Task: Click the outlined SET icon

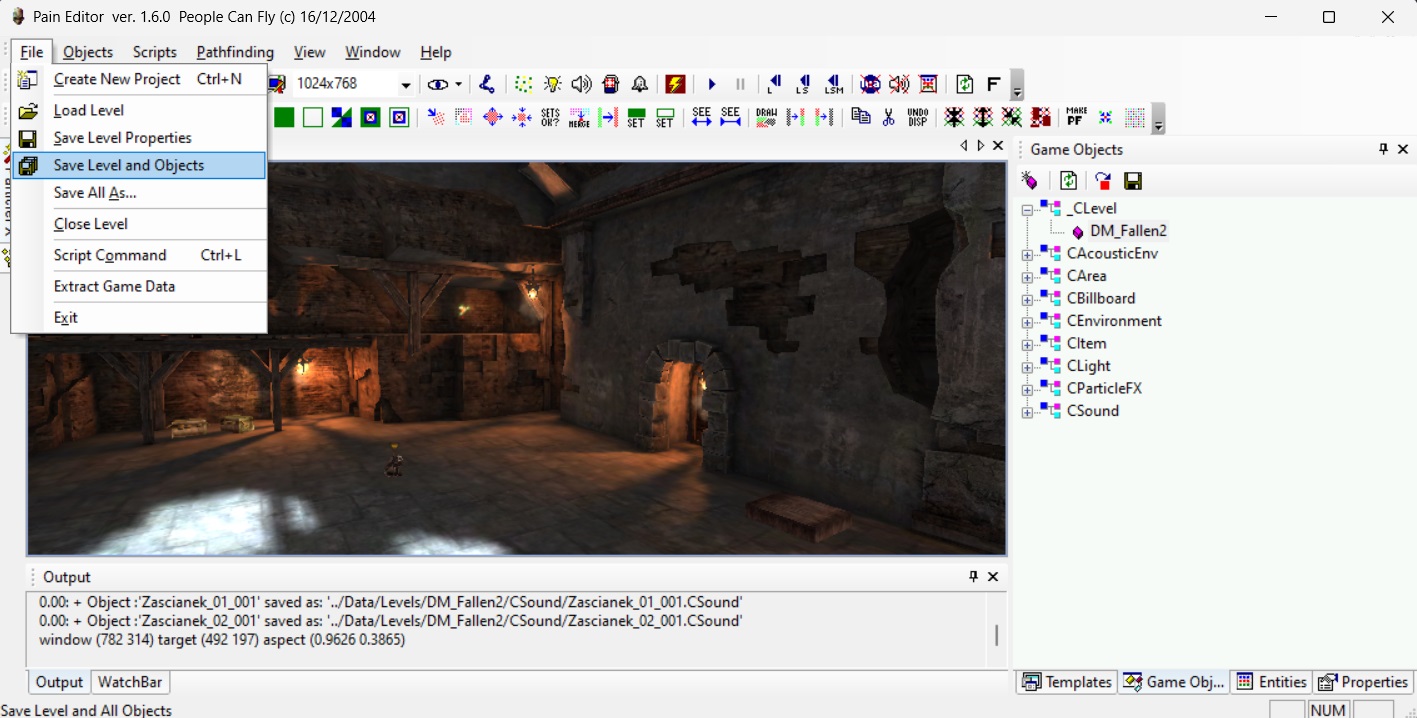Action: 665,117
